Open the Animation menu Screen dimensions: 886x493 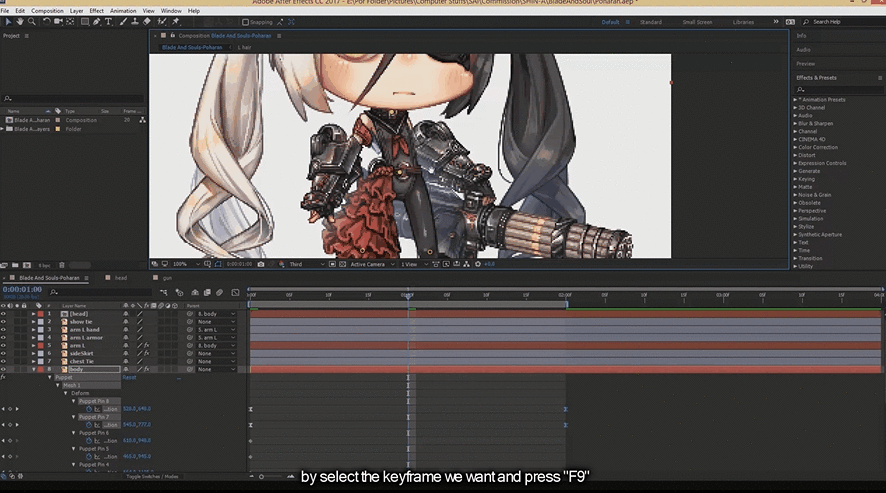(123, 11)
